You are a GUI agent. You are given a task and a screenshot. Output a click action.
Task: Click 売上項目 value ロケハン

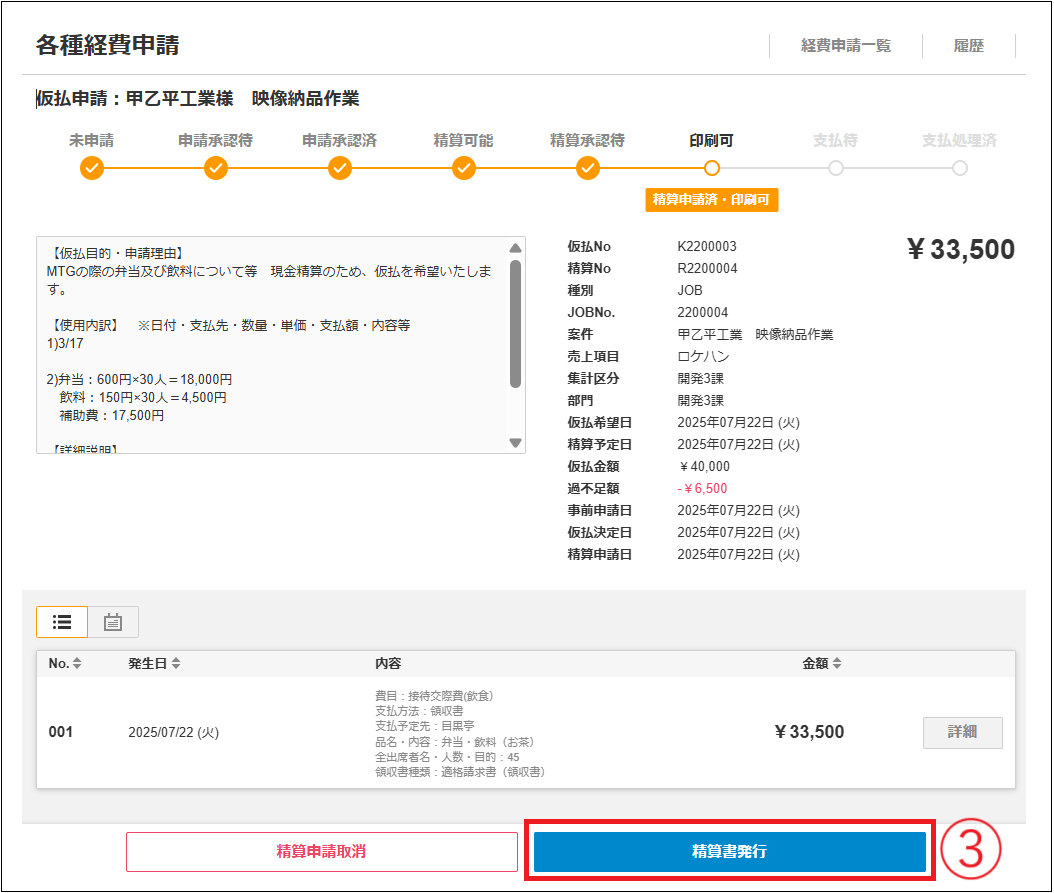[x=703, y=356]
